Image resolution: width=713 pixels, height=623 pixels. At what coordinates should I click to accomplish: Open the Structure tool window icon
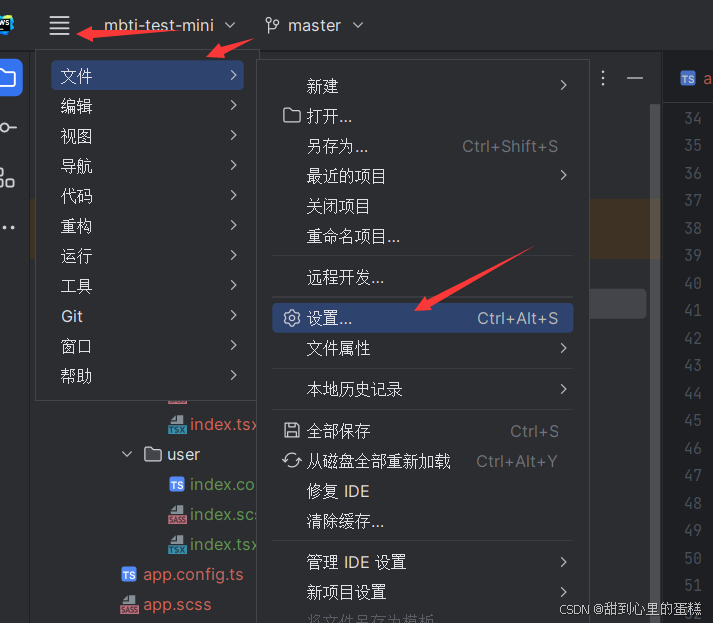click(7, 178)
